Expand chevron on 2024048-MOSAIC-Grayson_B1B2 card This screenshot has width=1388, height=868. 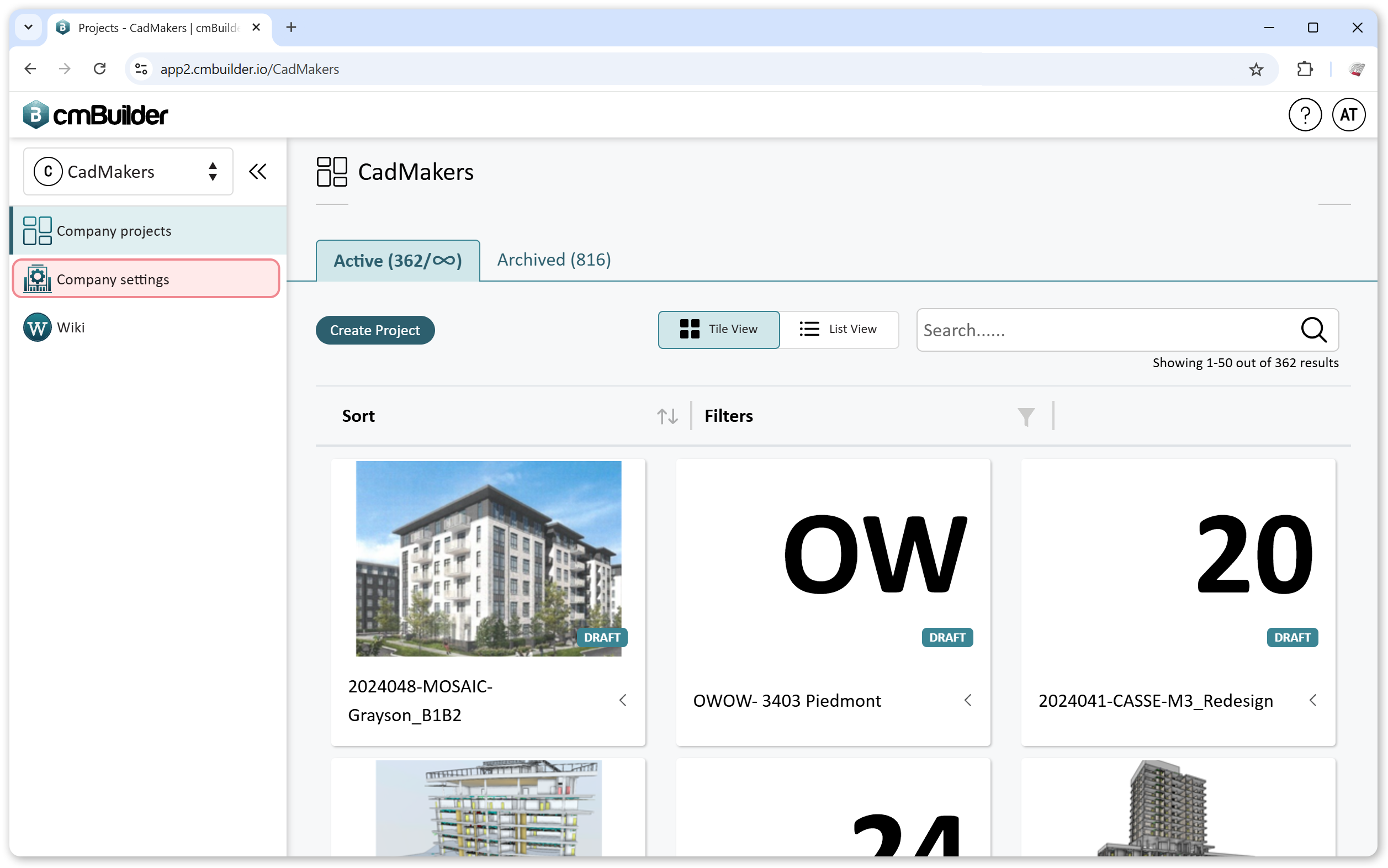623,700
